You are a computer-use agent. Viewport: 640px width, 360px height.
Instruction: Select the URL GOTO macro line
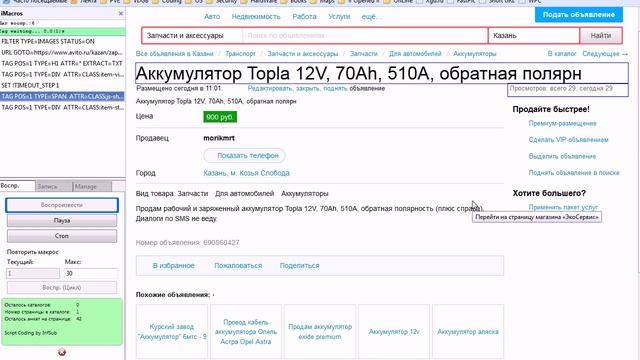tap(62, 53)
